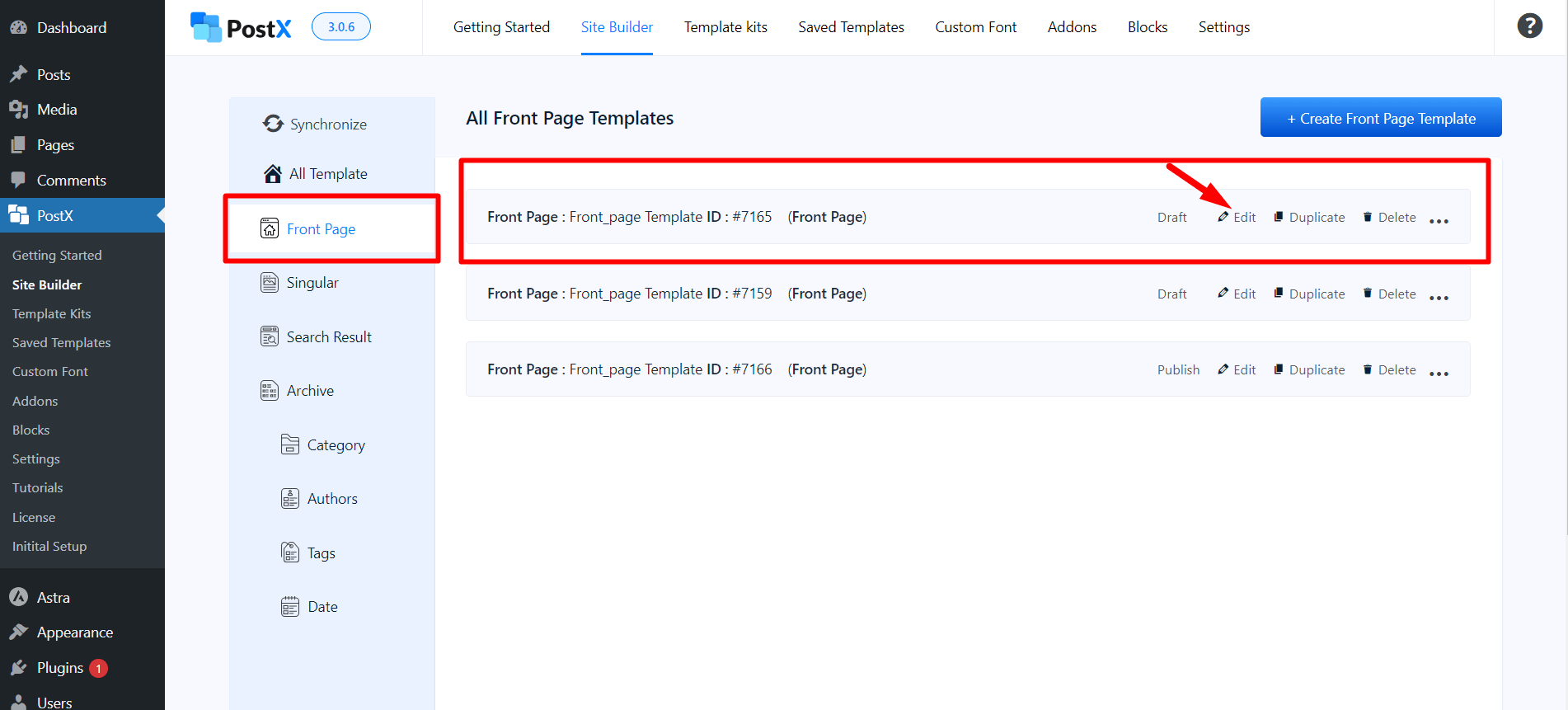The height and width of the screenshot is (710, 1568).
Task: Open more options for template #7159
Action: [x=1439, y=298]
